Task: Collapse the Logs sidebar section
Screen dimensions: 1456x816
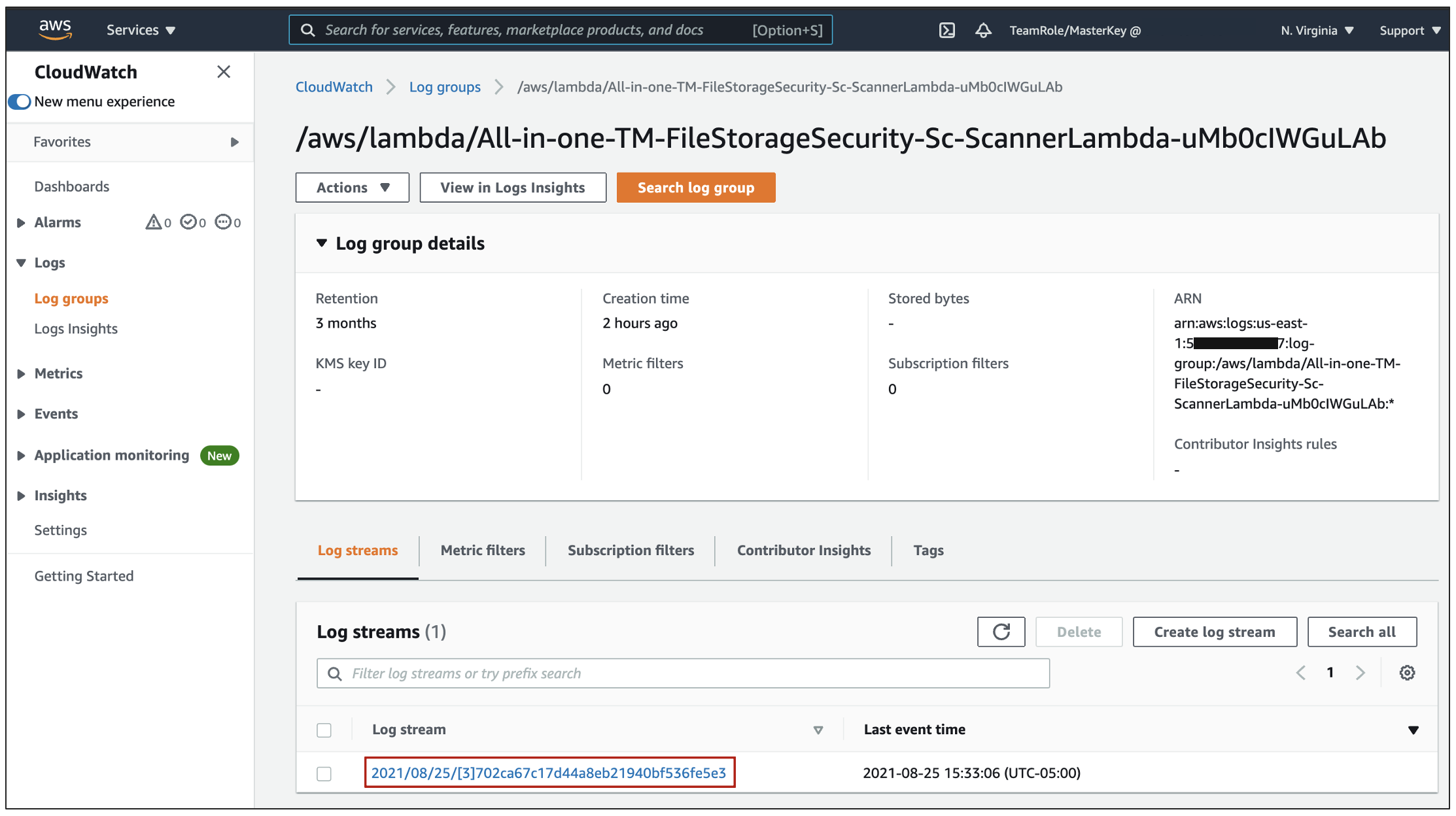Action: 21,262
